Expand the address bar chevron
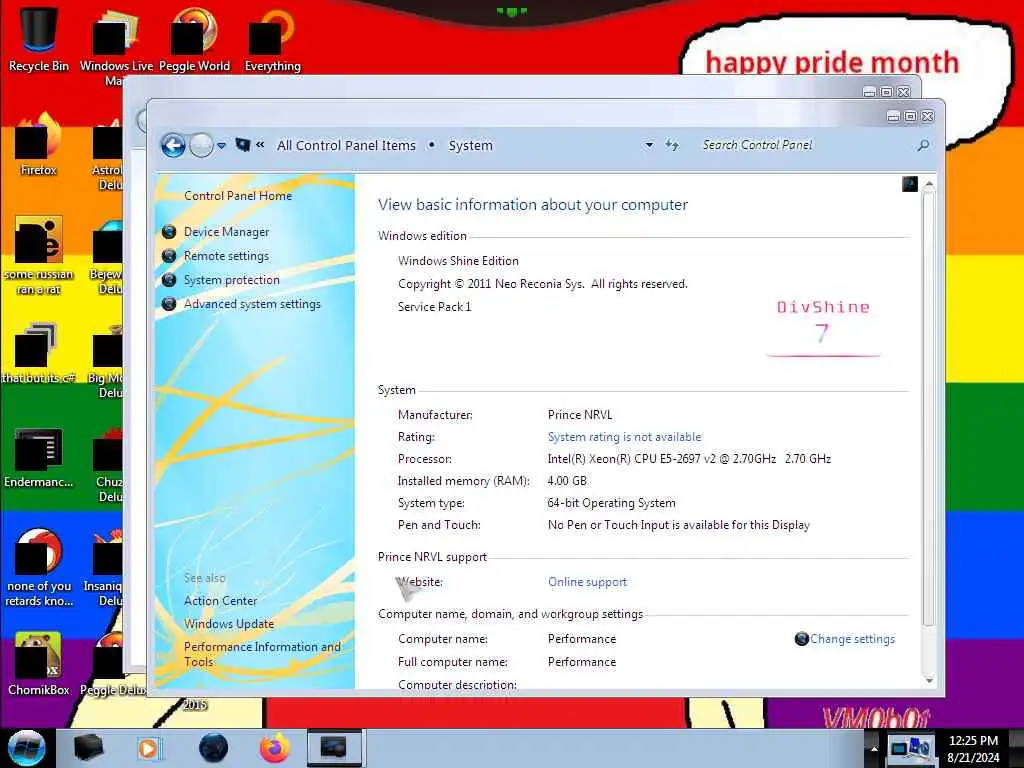Viewport: 1024px width, 768px height. coord(260,145)
